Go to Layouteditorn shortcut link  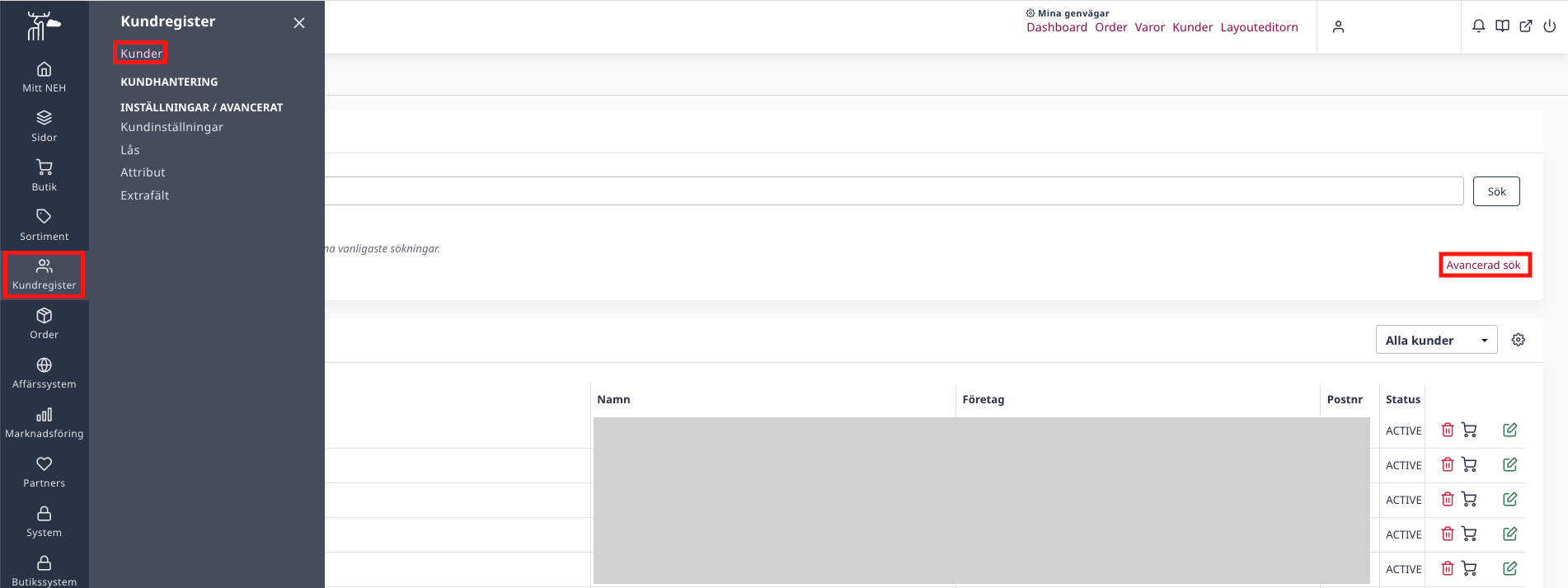(1259, 27)
